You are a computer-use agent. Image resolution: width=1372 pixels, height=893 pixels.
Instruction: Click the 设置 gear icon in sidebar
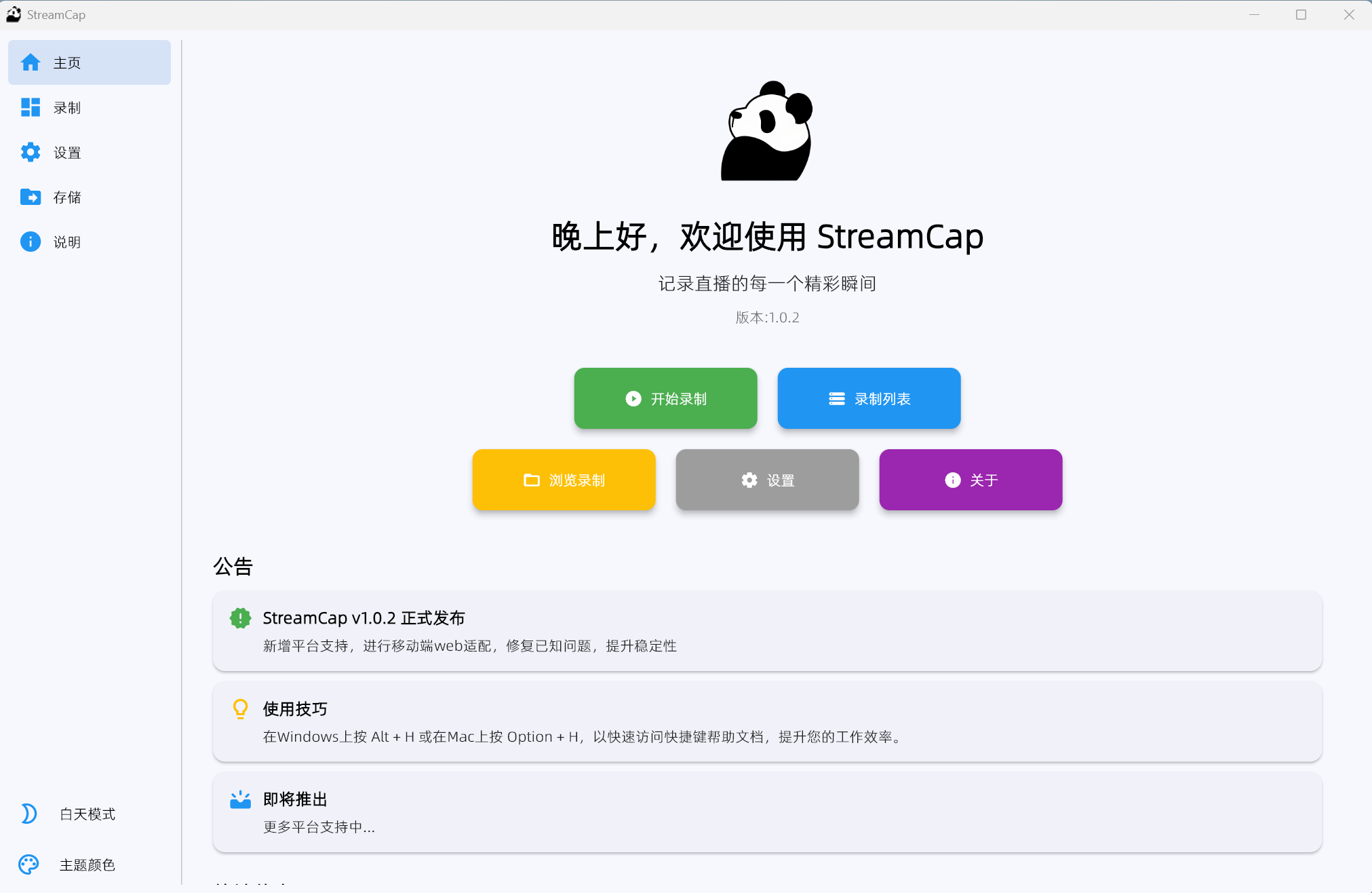click(x=31, y=152)
